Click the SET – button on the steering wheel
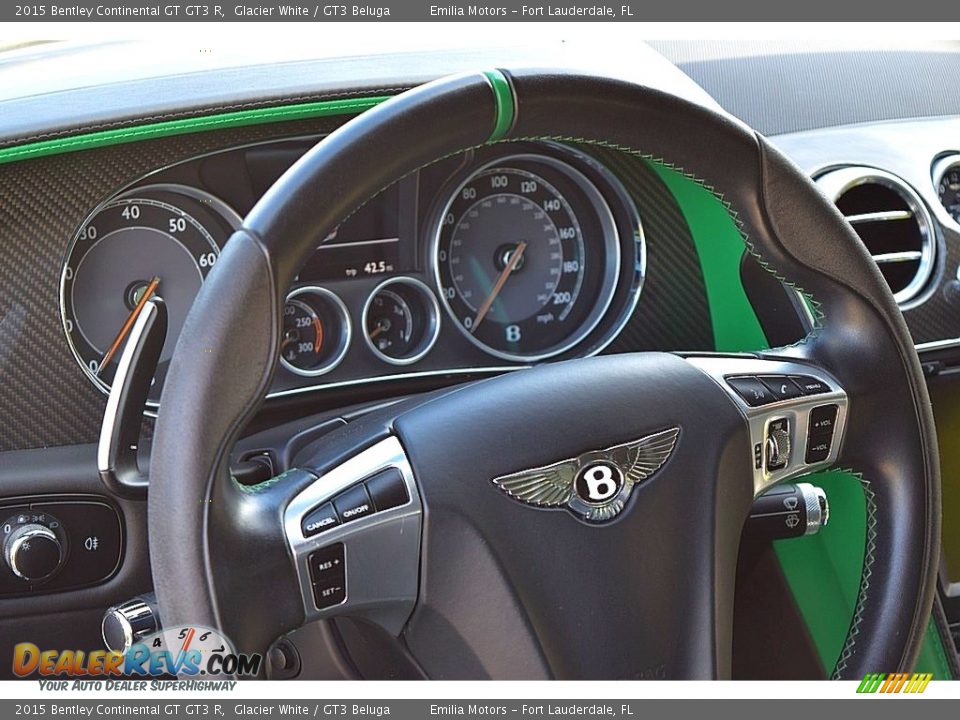The width and height of the screenshot is (960, 720). click(x=331, y=593)
